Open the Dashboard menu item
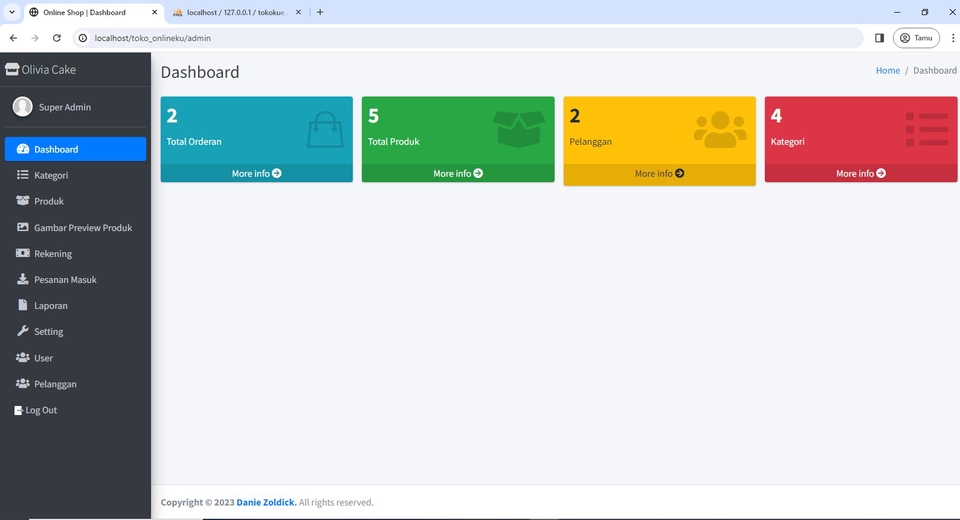The image size is (960, 520). [x=75, y=149]
